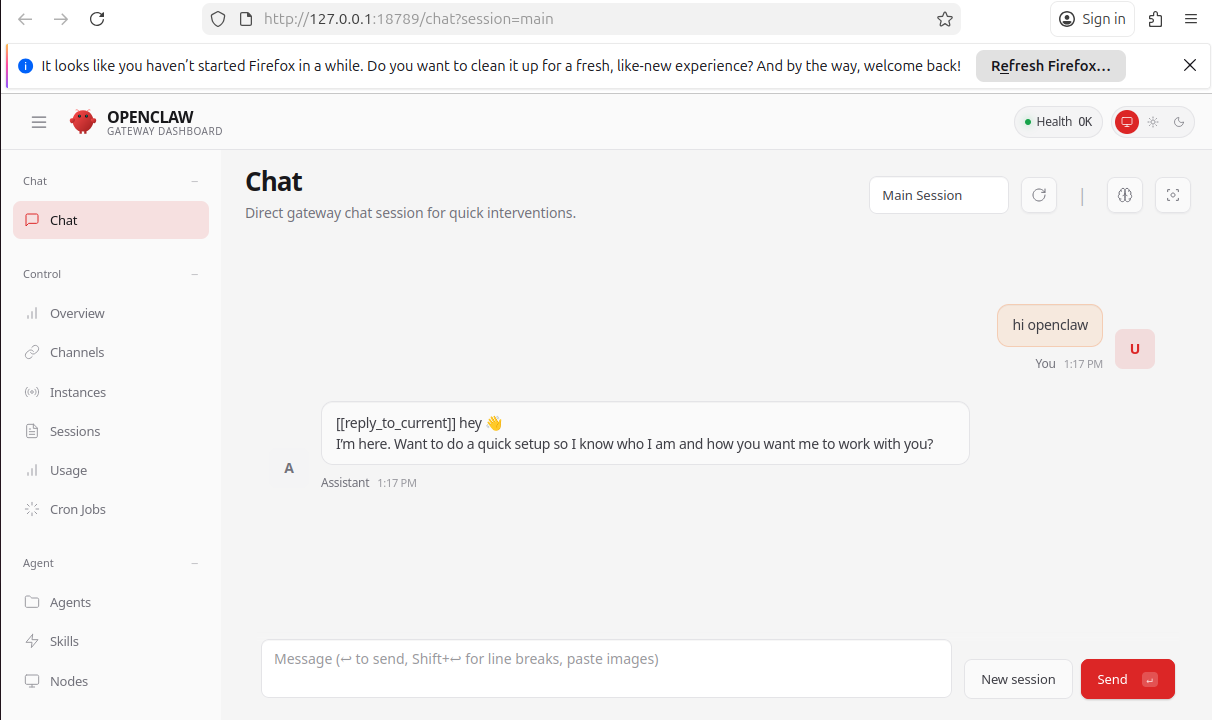
Task: Collapse the Chat sidebar section
Action: (195, 181)
